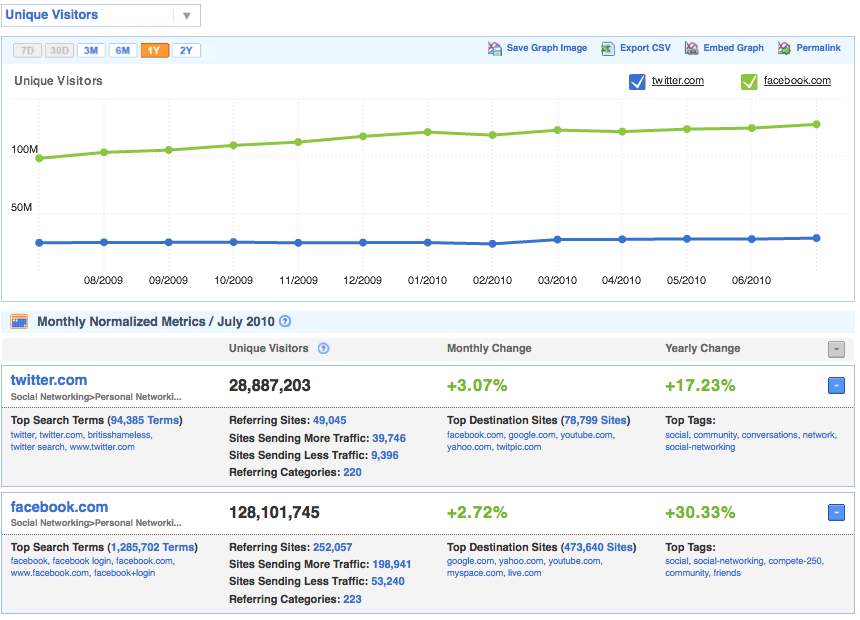This screenshot has width=860, height=620.
Task: Click the Embed Graph icon
Action: point(691,48)
